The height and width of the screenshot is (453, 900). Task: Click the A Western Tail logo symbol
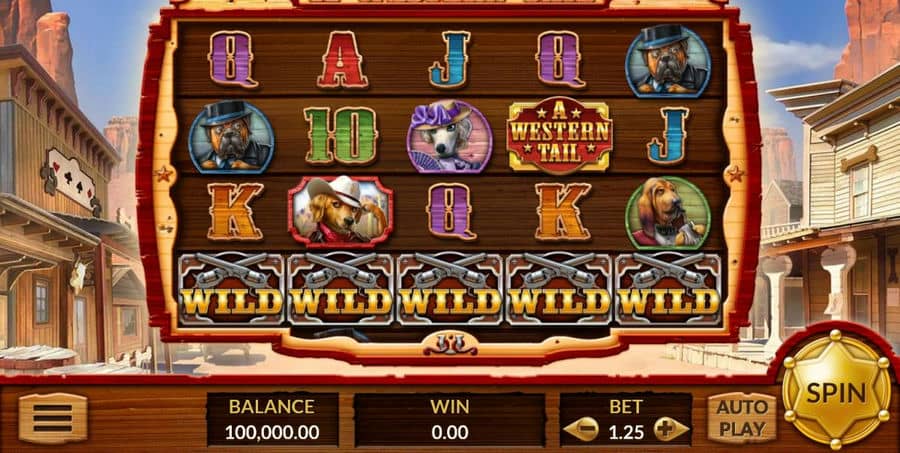560,135
